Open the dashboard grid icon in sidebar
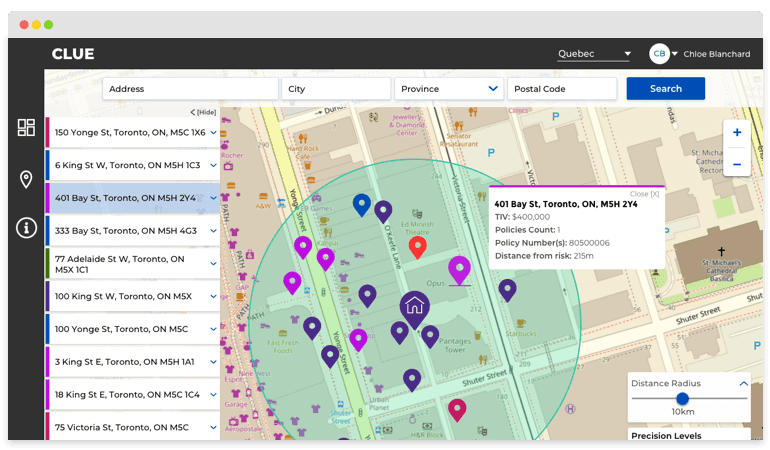 [x=26, y=127]
